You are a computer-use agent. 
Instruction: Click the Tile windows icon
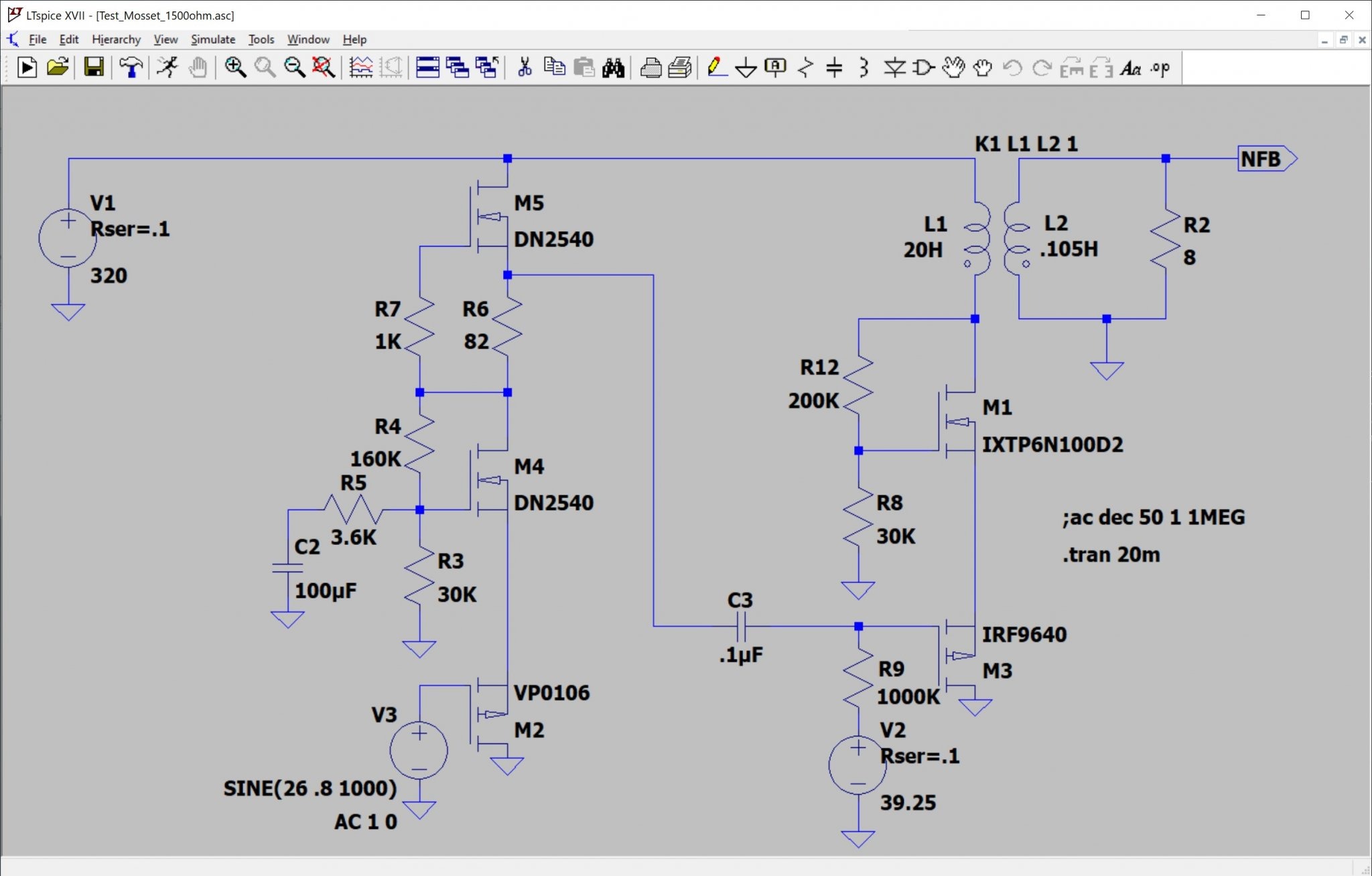tap(427, 68)
